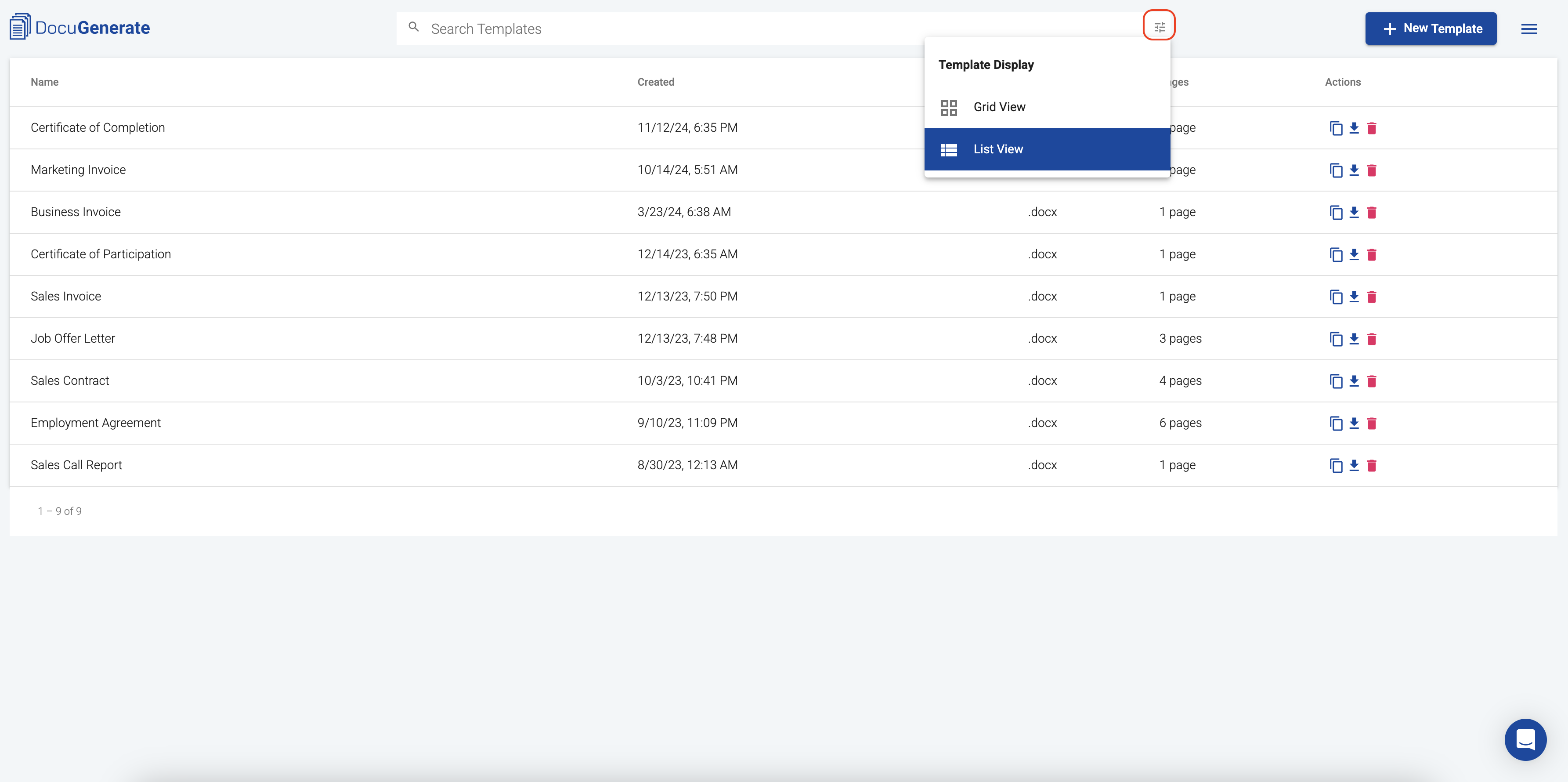
Task: Click the copy icon for Business Invoice
Action: pos(1336,212)
